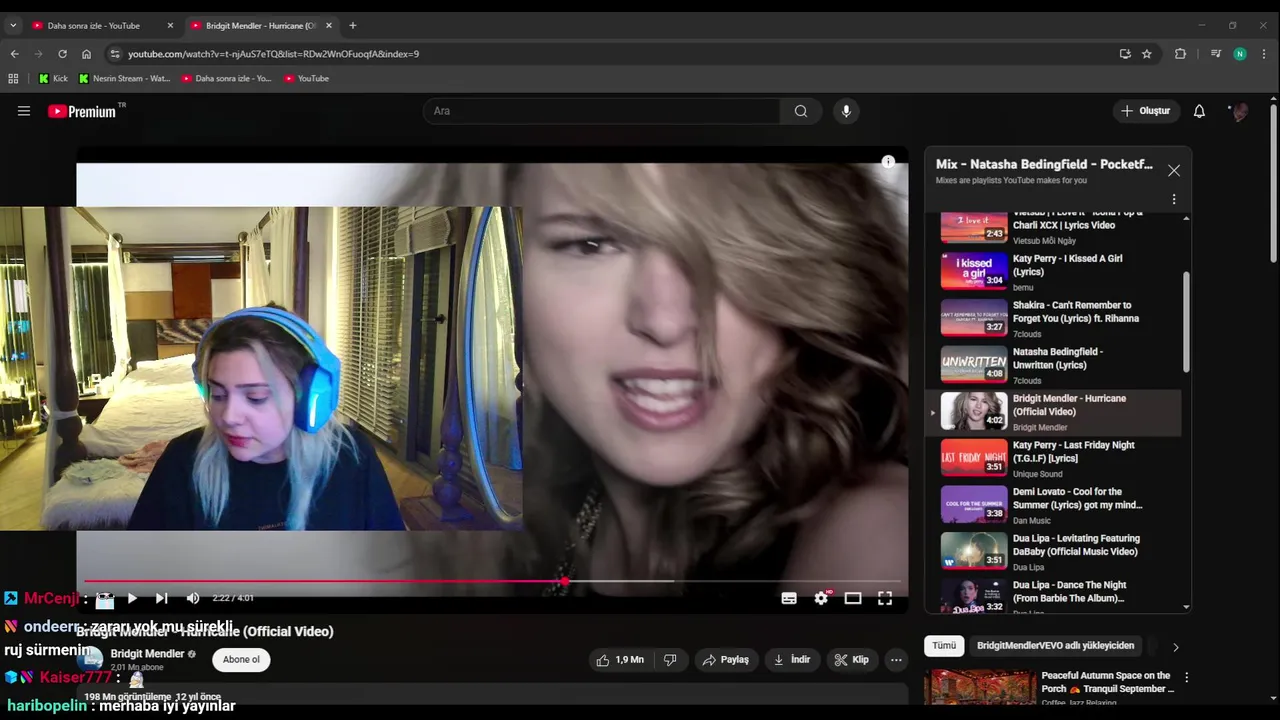Toggle subtitles in the video player
The image size is (1280, 720).
pyautogui.click(x=789, y=598)
